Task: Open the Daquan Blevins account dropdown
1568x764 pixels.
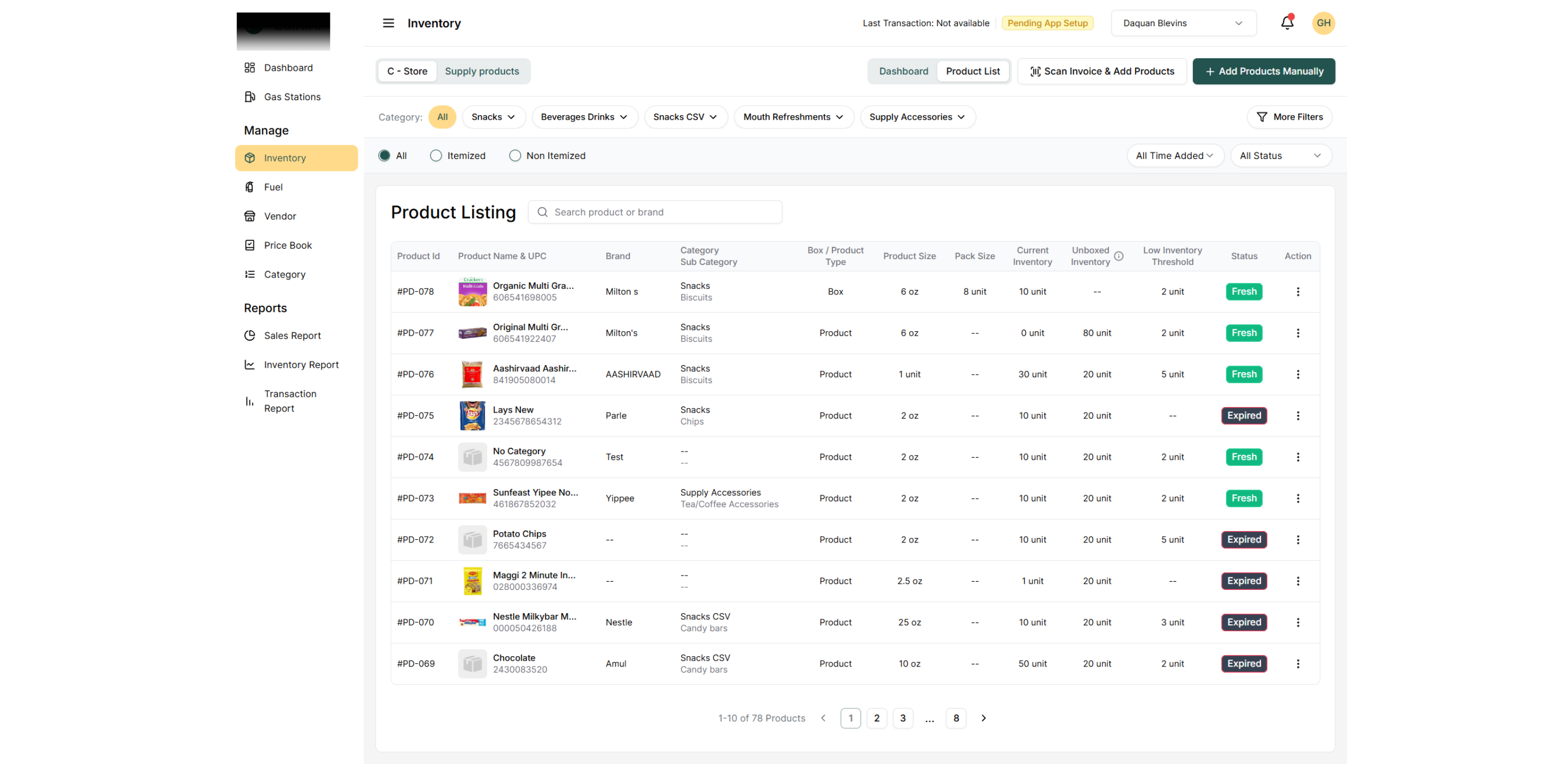Action: click(1183, 23)
